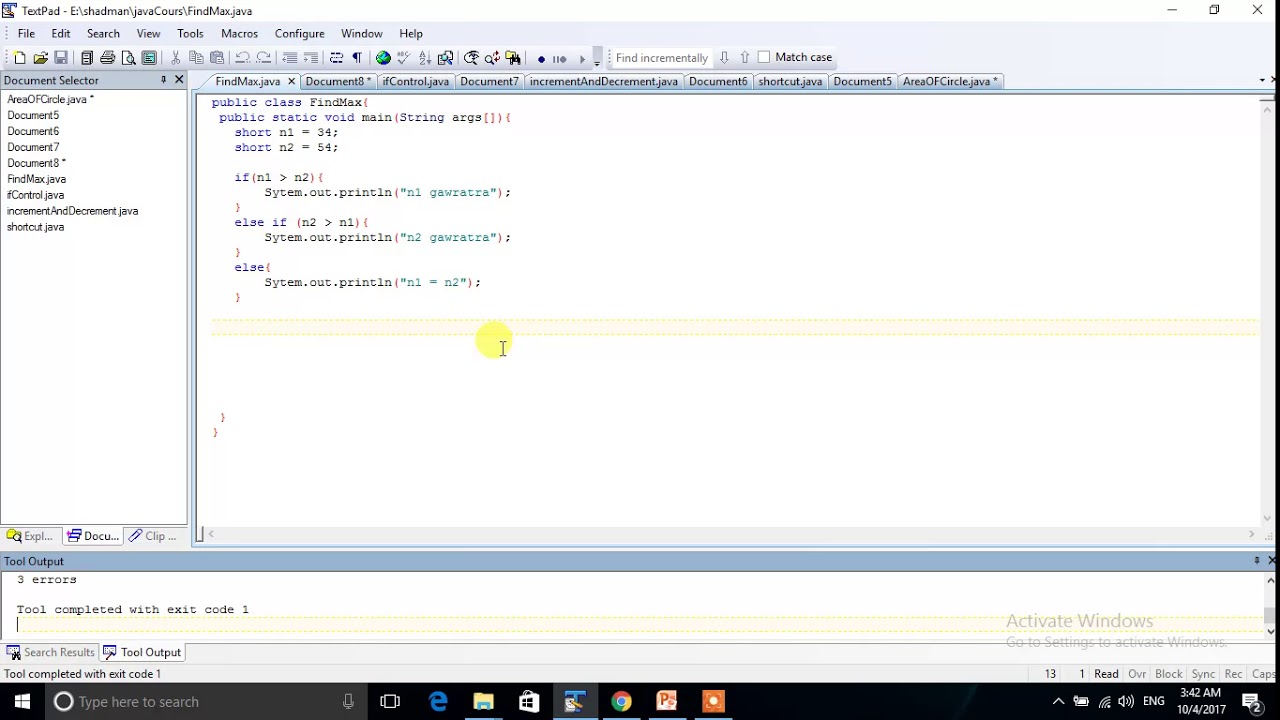The width and height of the screenshot is (1280, 720).
Task: Click the Sort A-Z icon
Action: (425, 58)
